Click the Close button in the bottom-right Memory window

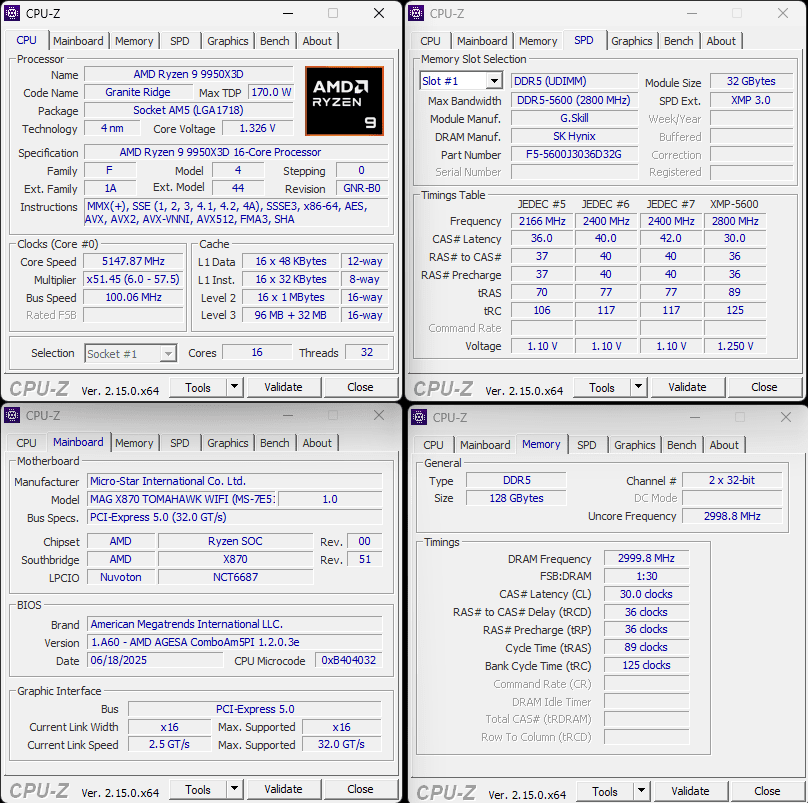[x=767, y=791]
